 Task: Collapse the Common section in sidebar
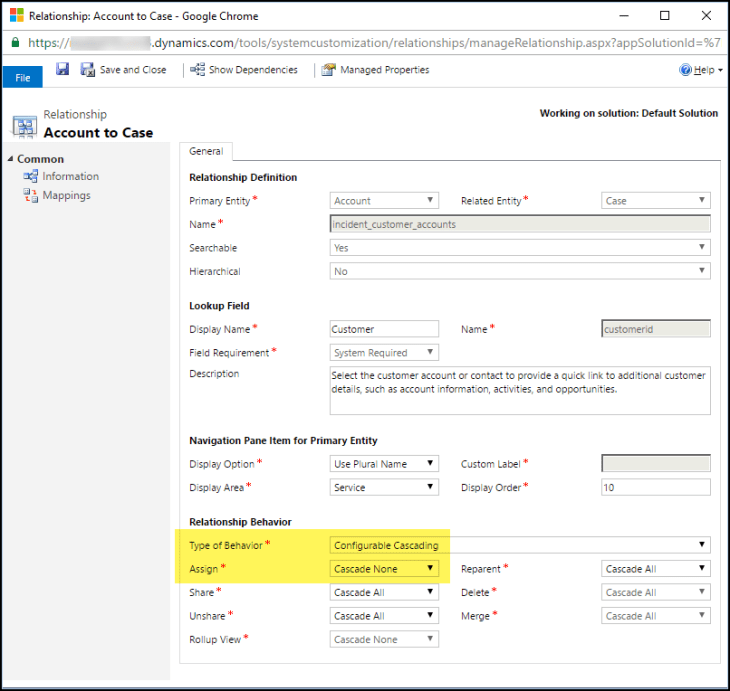coord(11,159)
